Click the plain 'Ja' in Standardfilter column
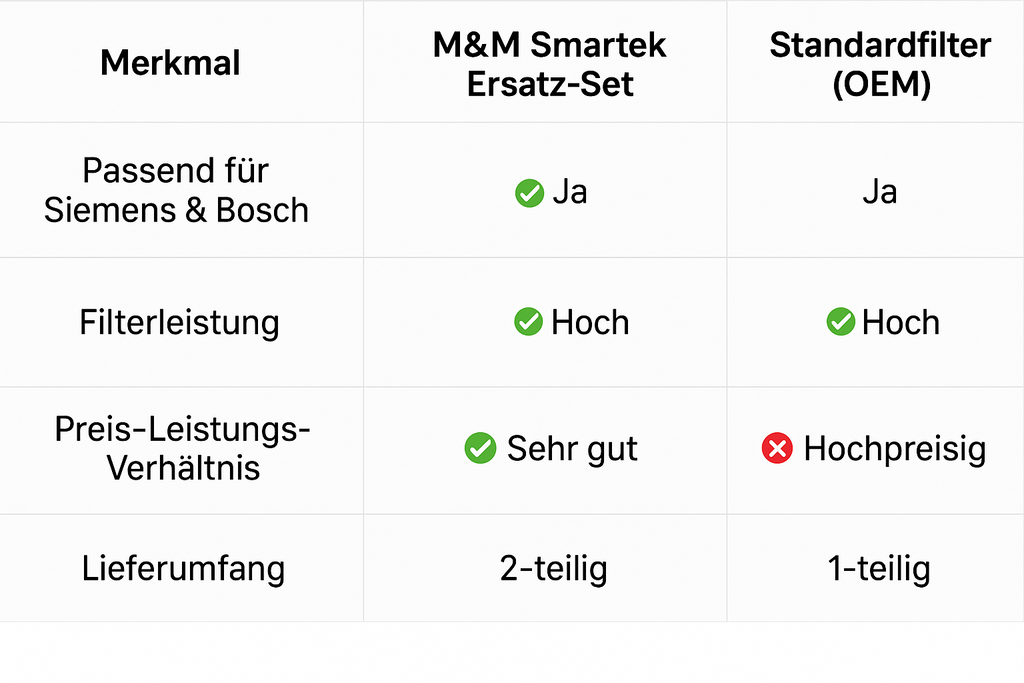This screenshot has width=1024, height=683. (880, 192)
